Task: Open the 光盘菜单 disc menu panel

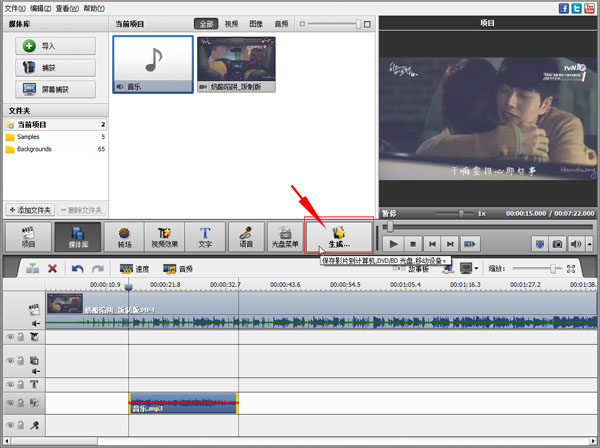Action: pos(286,236)
